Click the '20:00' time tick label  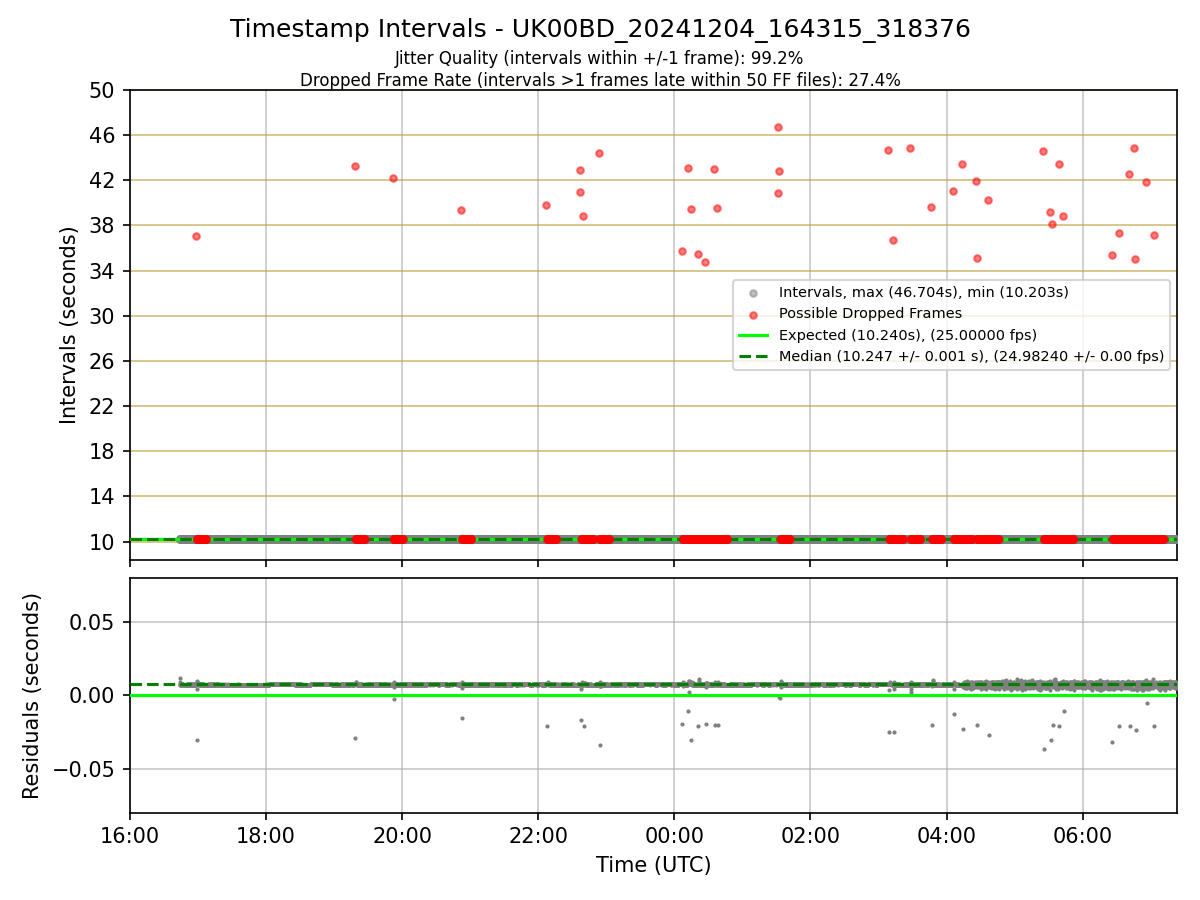pos(402,835)
